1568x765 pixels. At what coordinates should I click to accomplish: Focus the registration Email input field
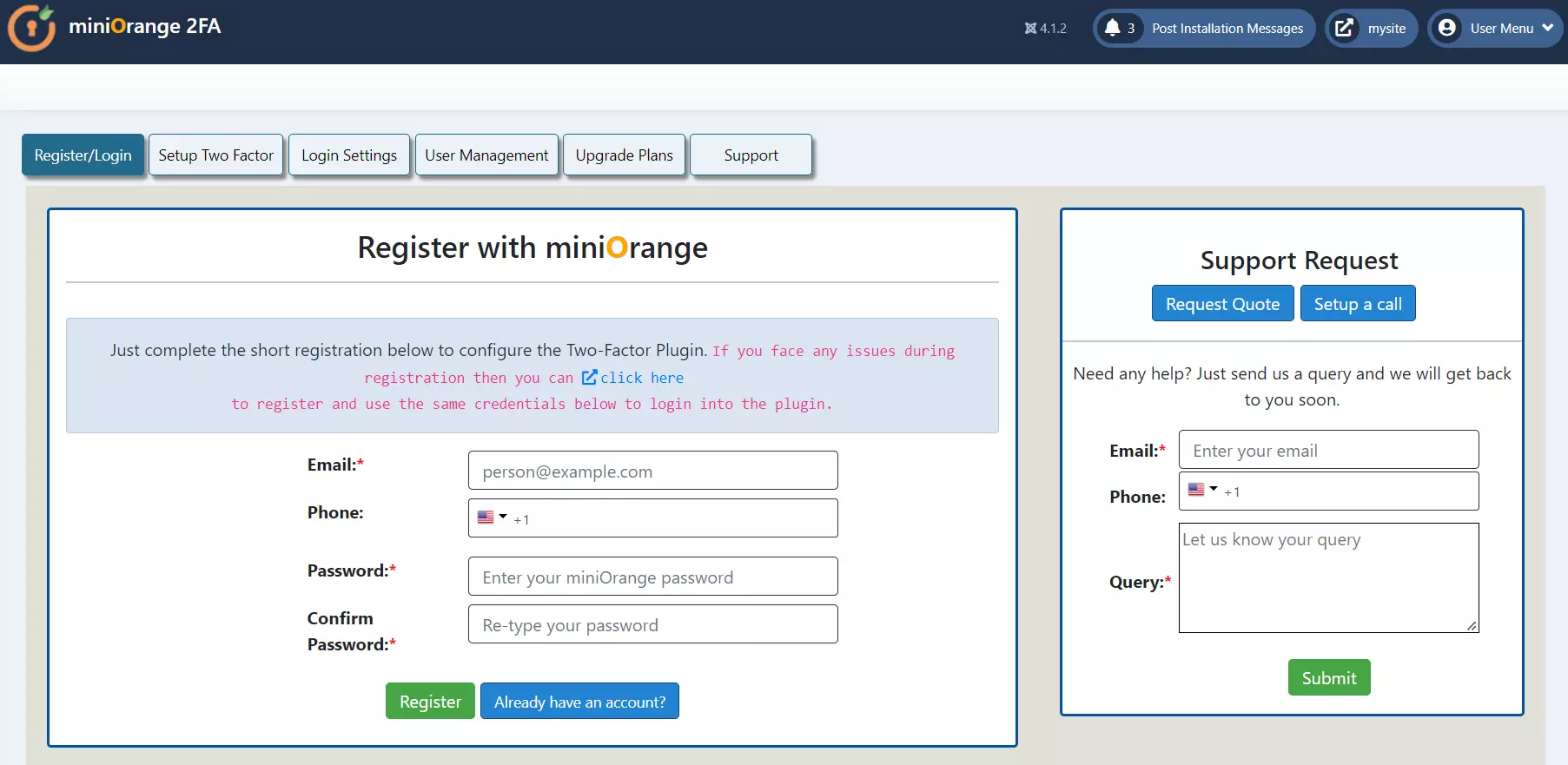[653, 471]
